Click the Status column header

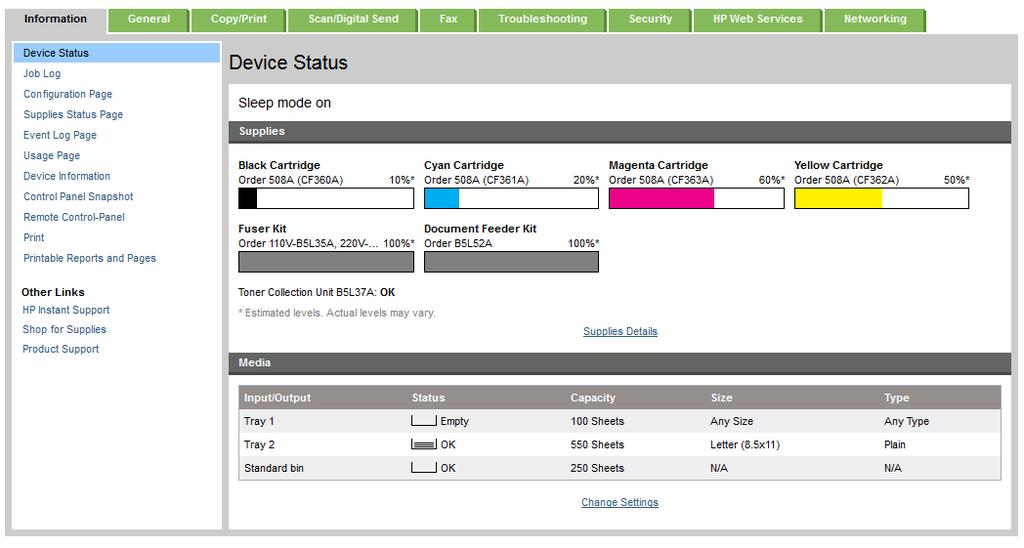coord(428,398)
